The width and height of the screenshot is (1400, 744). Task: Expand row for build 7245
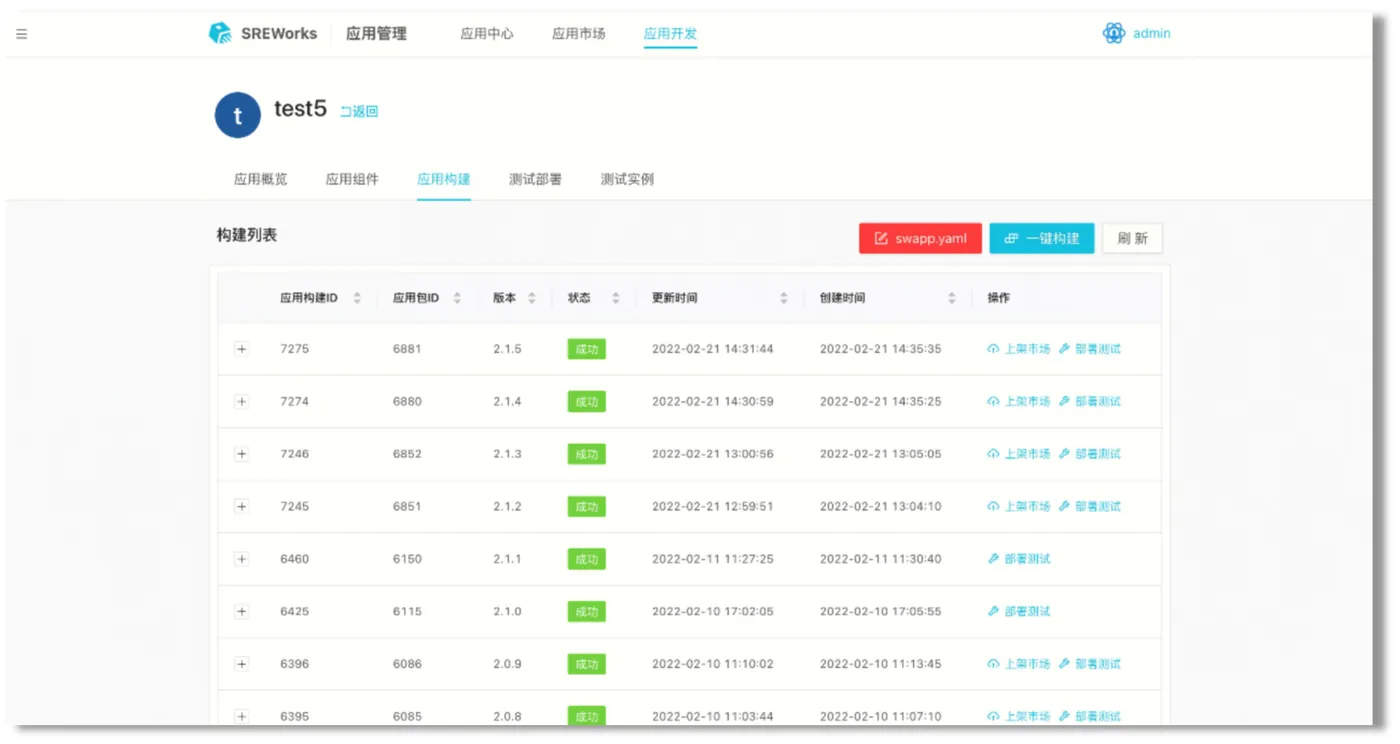click(241, 506)
